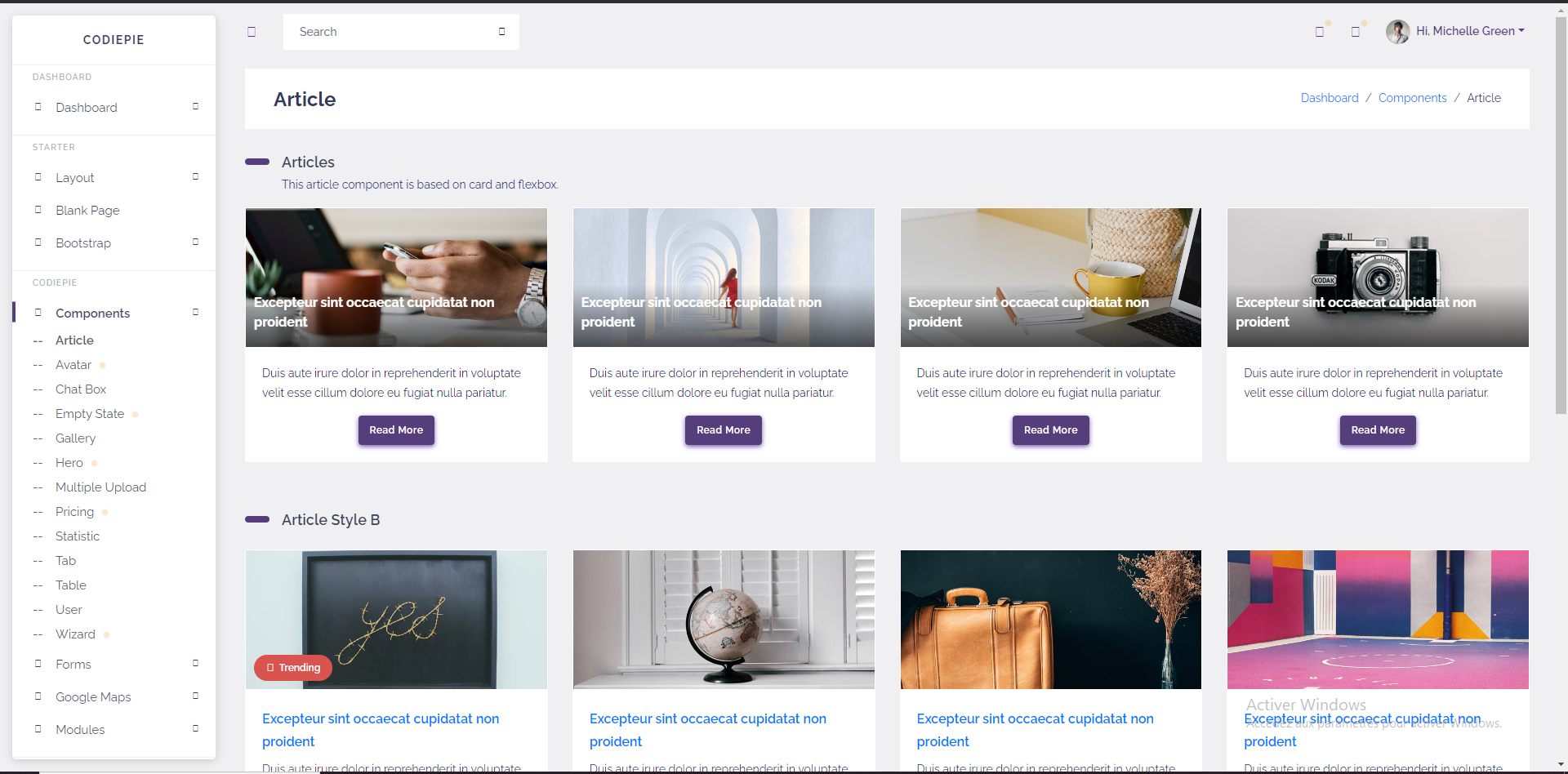The width and height of the screenshot is (1568, 774).
Task: Expand the Google Maps menu arrow
Action: coord(195,696)
